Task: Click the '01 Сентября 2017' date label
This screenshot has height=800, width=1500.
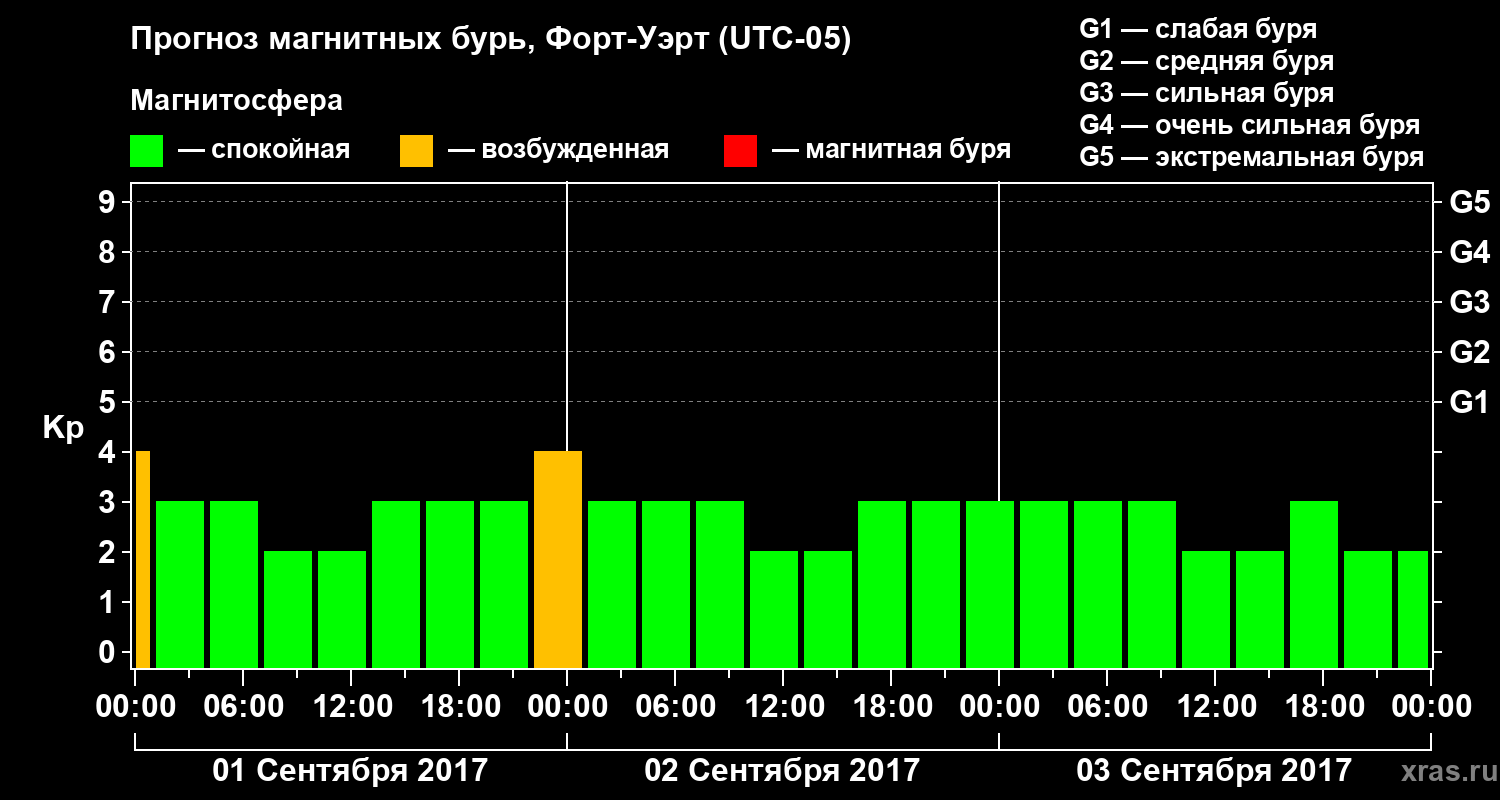Action: 351,770
